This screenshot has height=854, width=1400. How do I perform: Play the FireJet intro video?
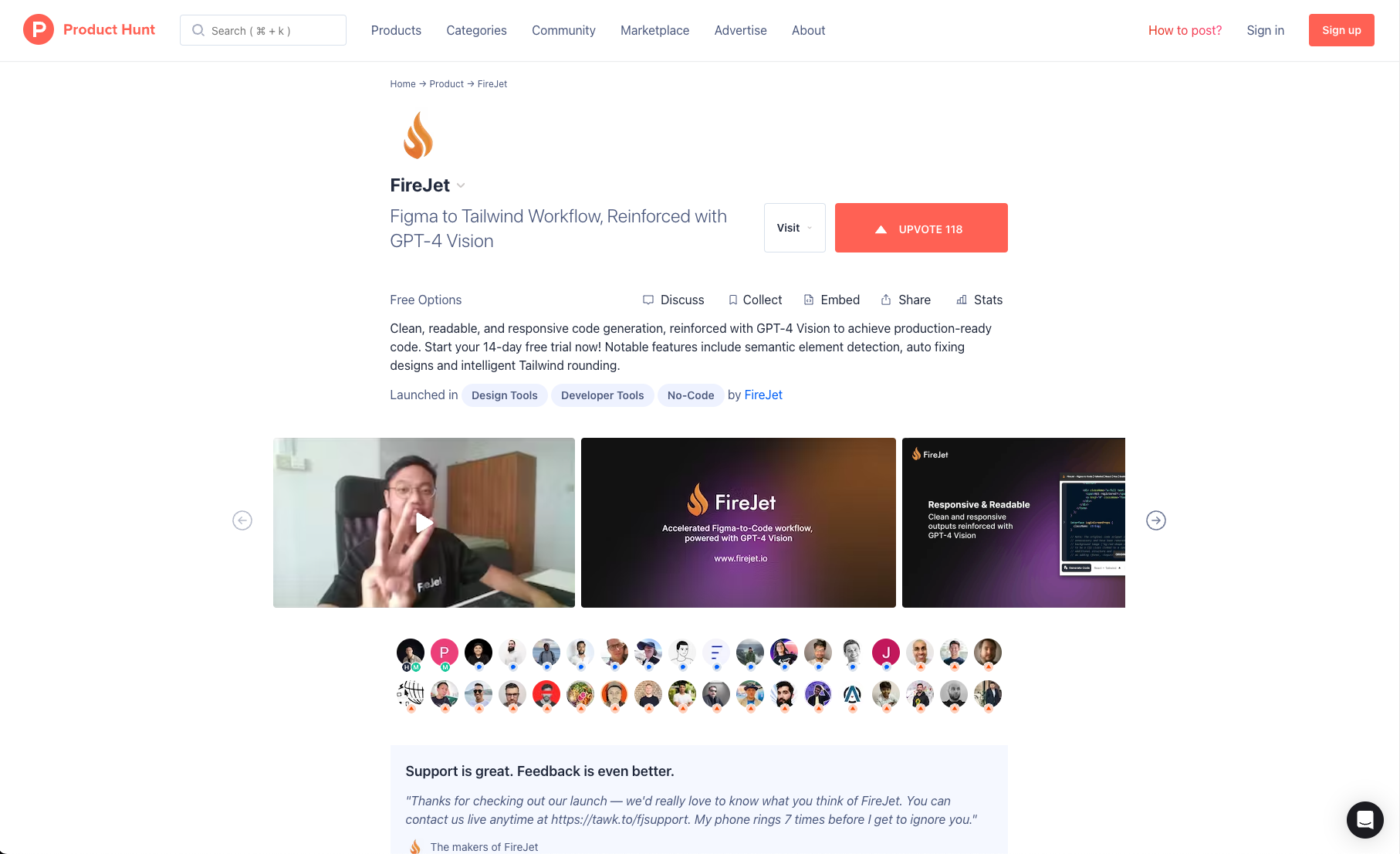click(x=424, y=523)
